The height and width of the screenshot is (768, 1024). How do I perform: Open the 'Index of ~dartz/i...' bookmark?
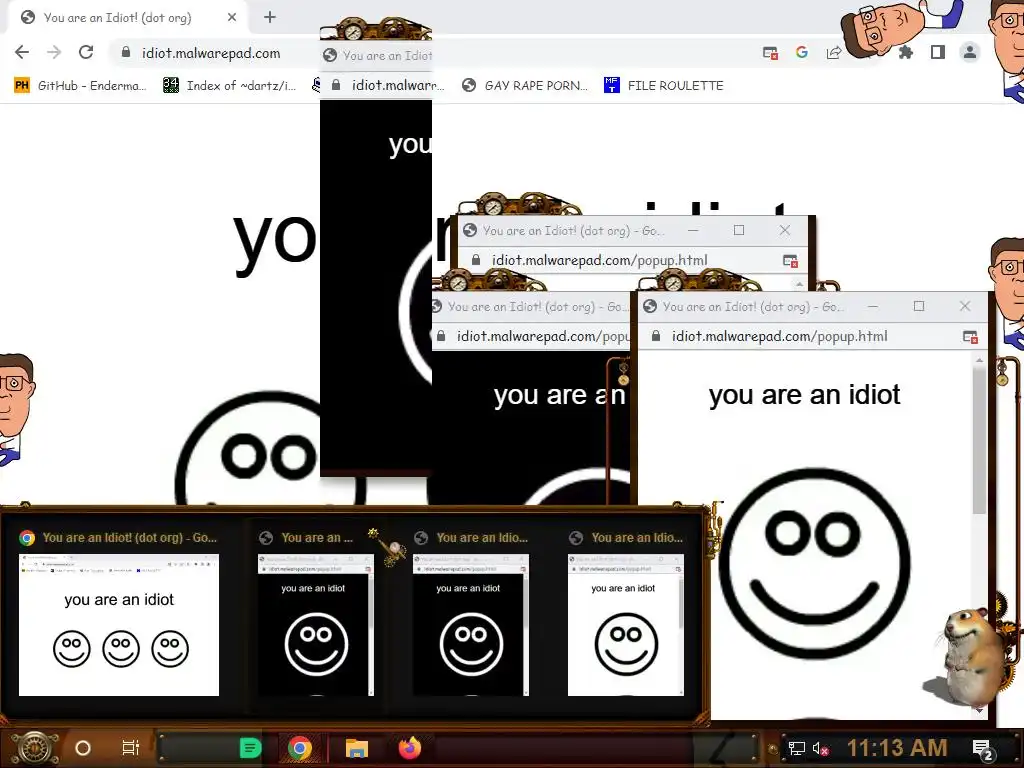point(230,86)
